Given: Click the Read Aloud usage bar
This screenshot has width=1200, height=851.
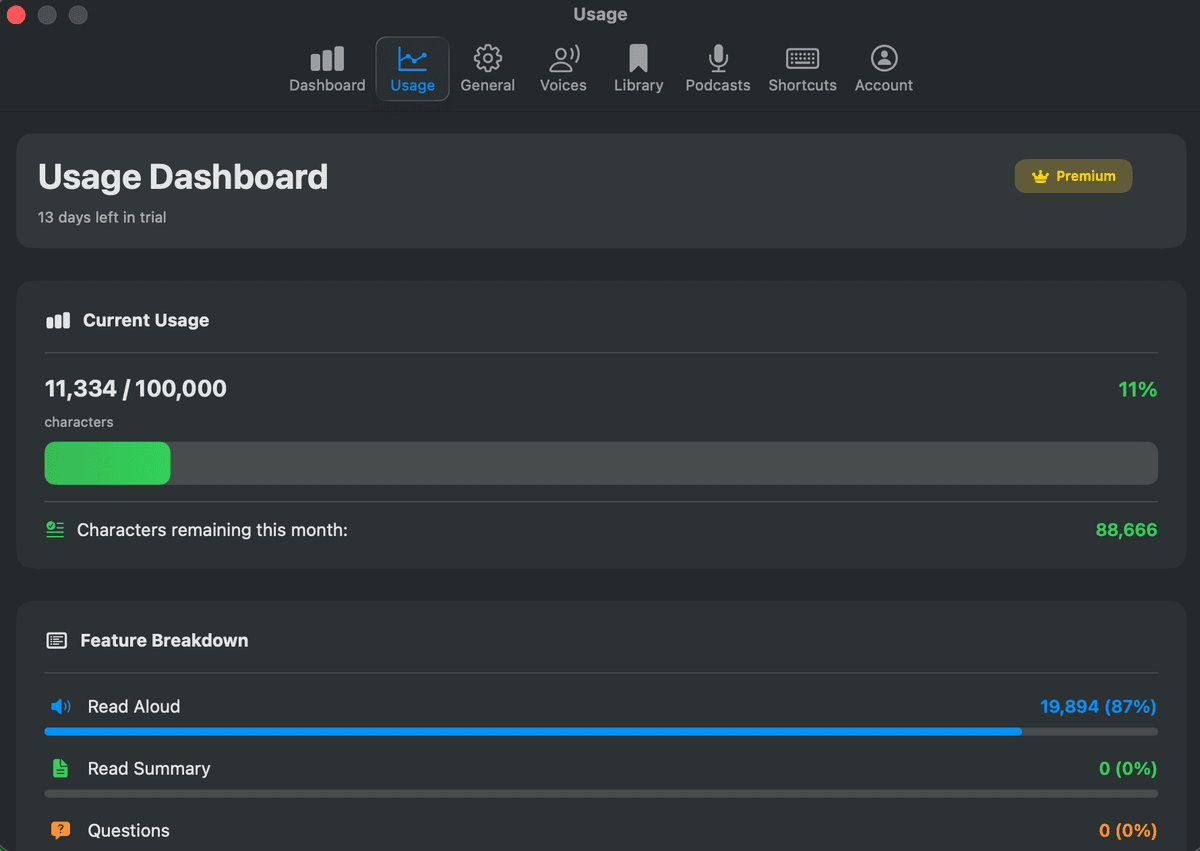Looking at the screenshot, I should (532, 731).
